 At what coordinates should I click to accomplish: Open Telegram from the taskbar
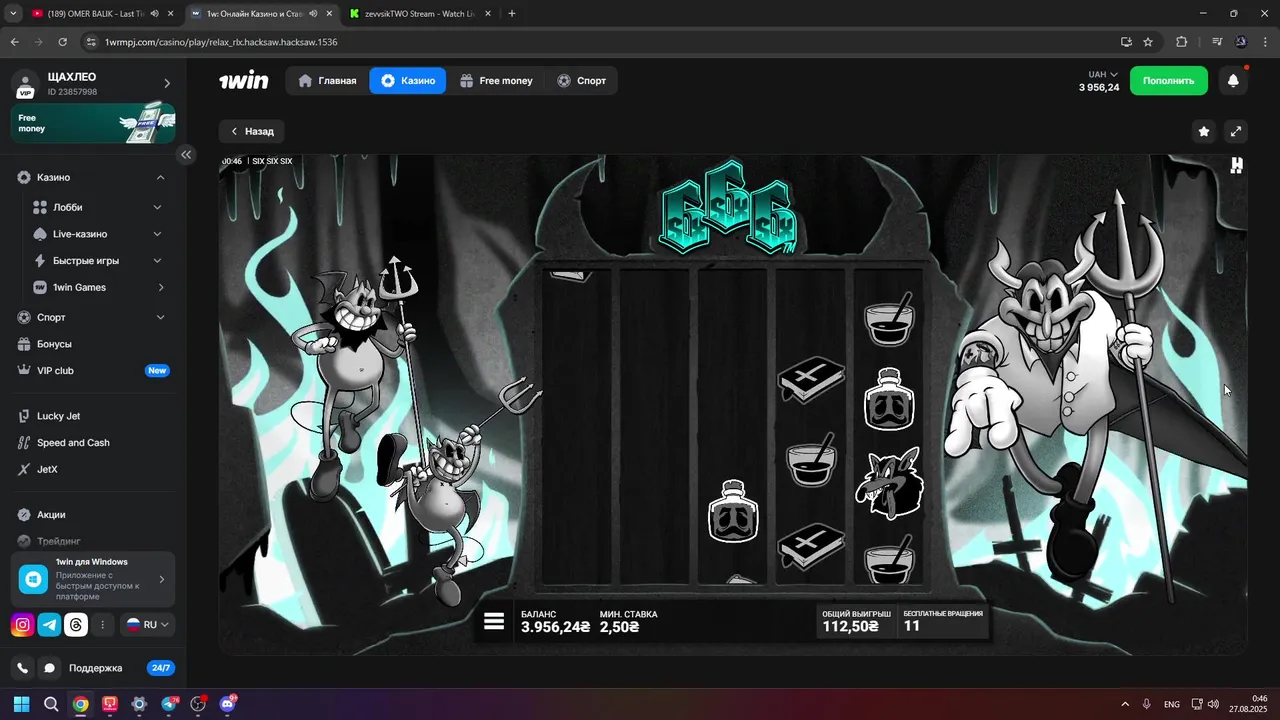[169, 704]
